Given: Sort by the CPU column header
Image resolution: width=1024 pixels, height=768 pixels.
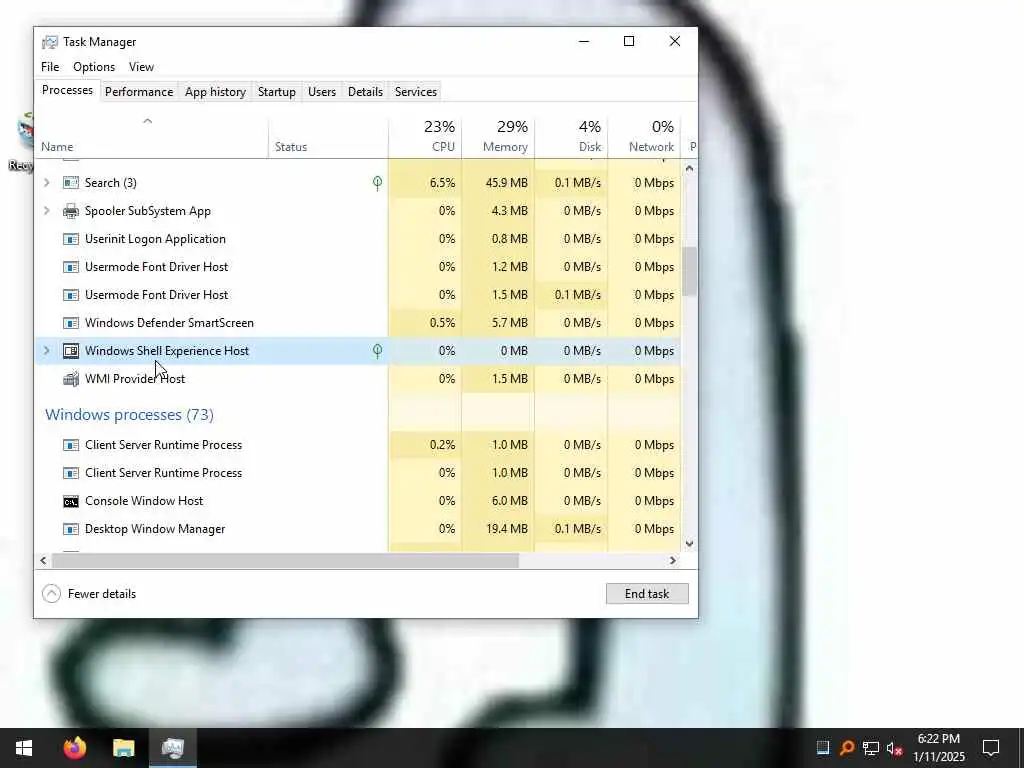Looking at the screenshot, I should point(425,136).
